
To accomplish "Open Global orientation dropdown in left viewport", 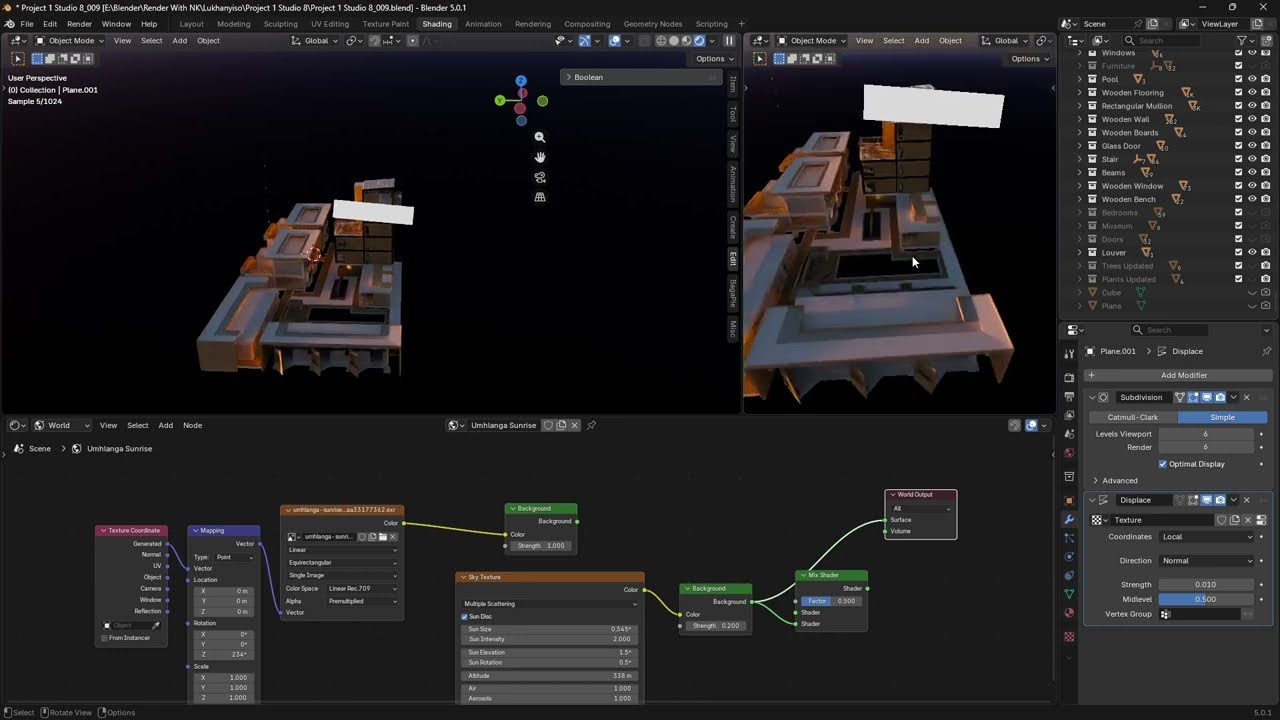I will coord(317,41).
